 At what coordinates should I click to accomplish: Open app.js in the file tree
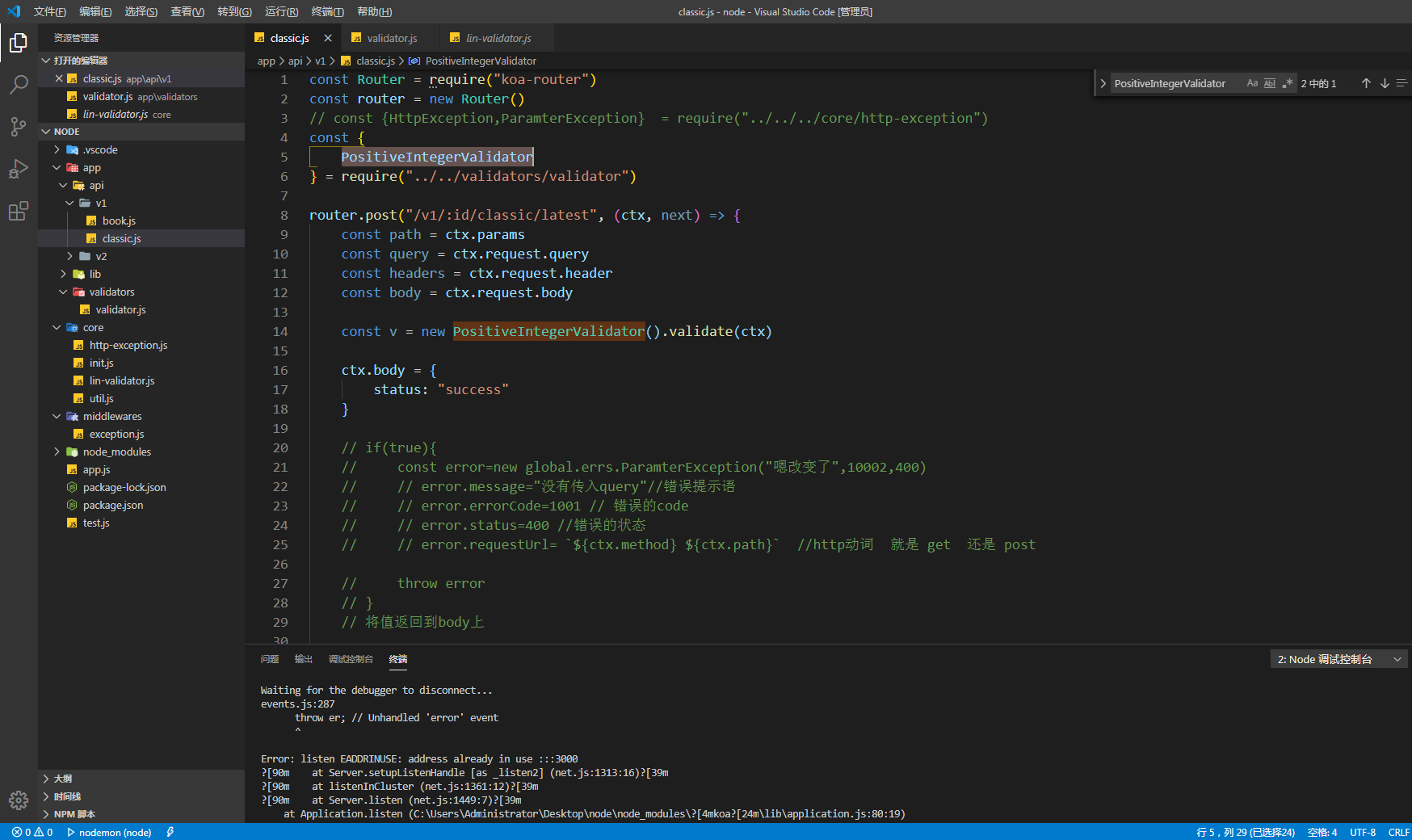(x=141, y=469)
